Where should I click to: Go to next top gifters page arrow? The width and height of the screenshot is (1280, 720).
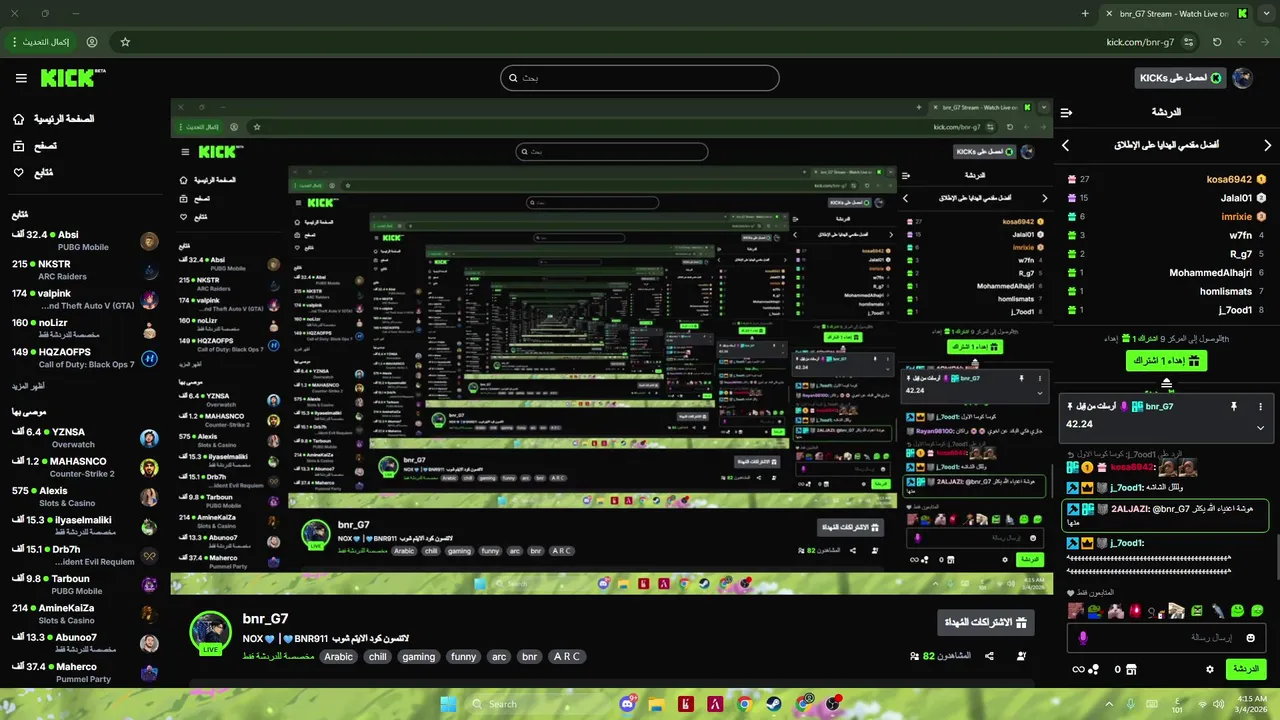[x=1267, y=145]
